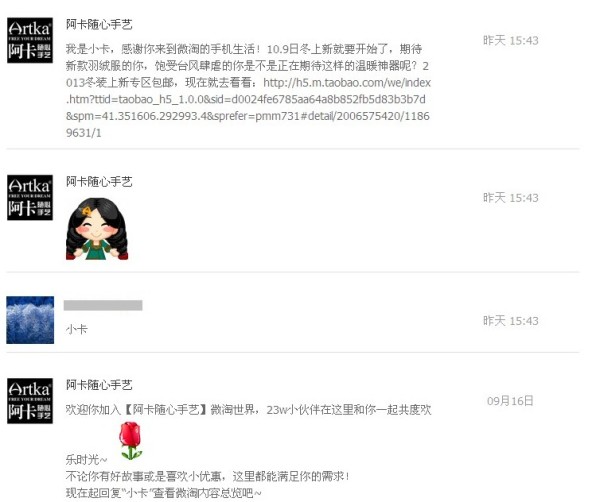The width and height of the screenshot is (600, 502).
Task: Click the line 现在起回复"小卡"查看微淘内容总览吧
Action: click(x=164, y=493)
